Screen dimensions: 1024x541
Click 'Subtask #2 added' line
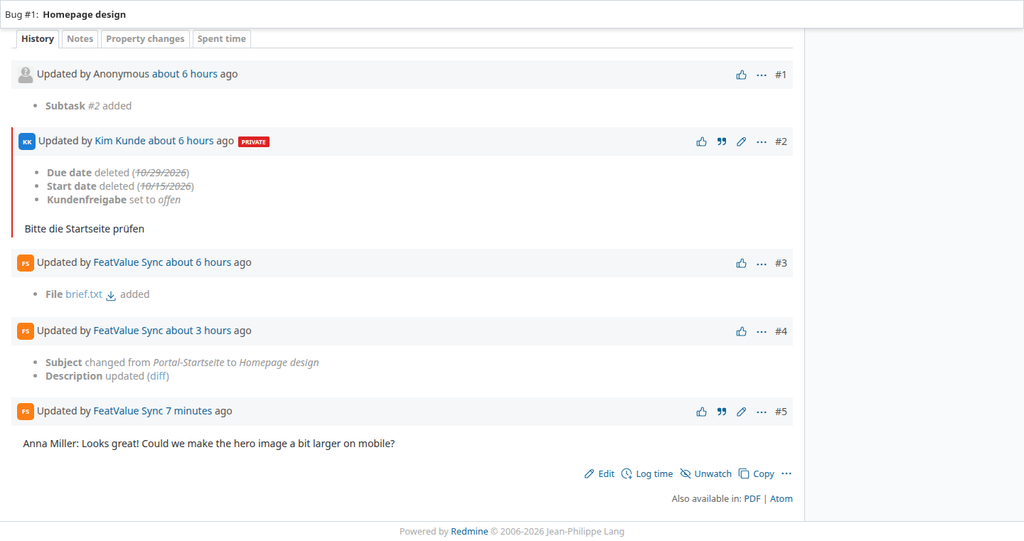click(x=88, y=105)
